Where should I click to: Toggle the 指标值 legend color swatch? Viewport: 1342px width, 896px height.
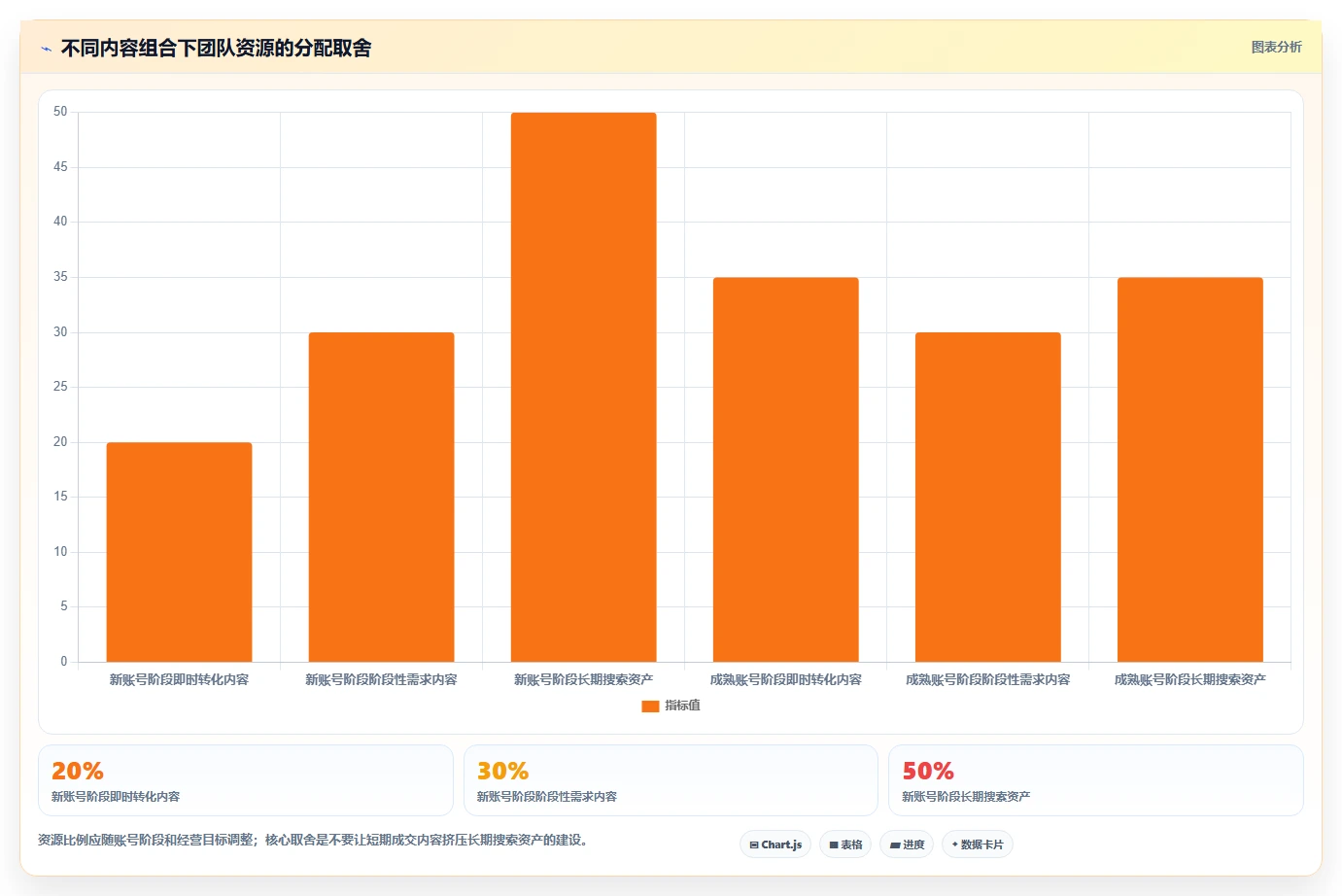650,706
